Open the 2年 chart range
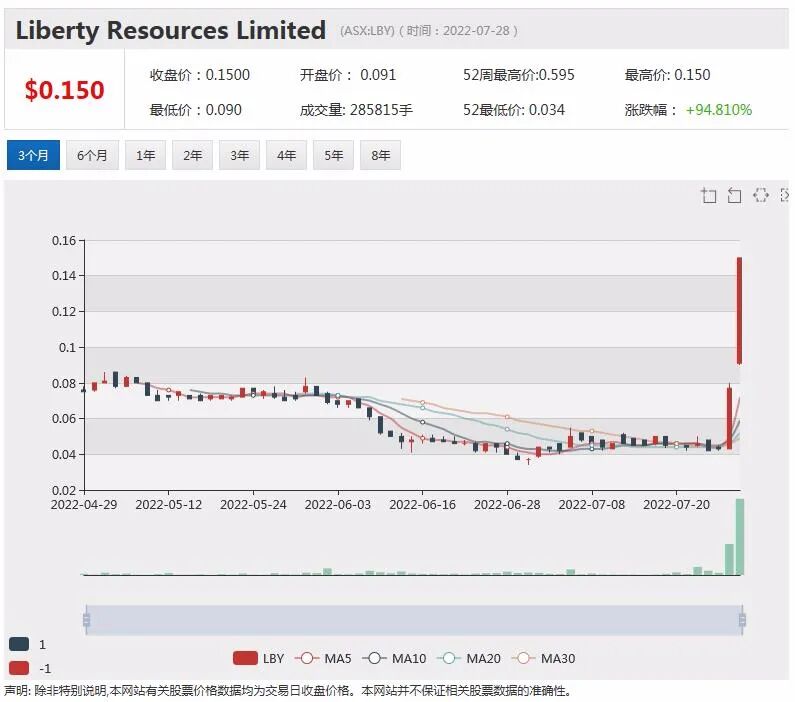This screenshot has width=795, height=702. coord(193,155)
